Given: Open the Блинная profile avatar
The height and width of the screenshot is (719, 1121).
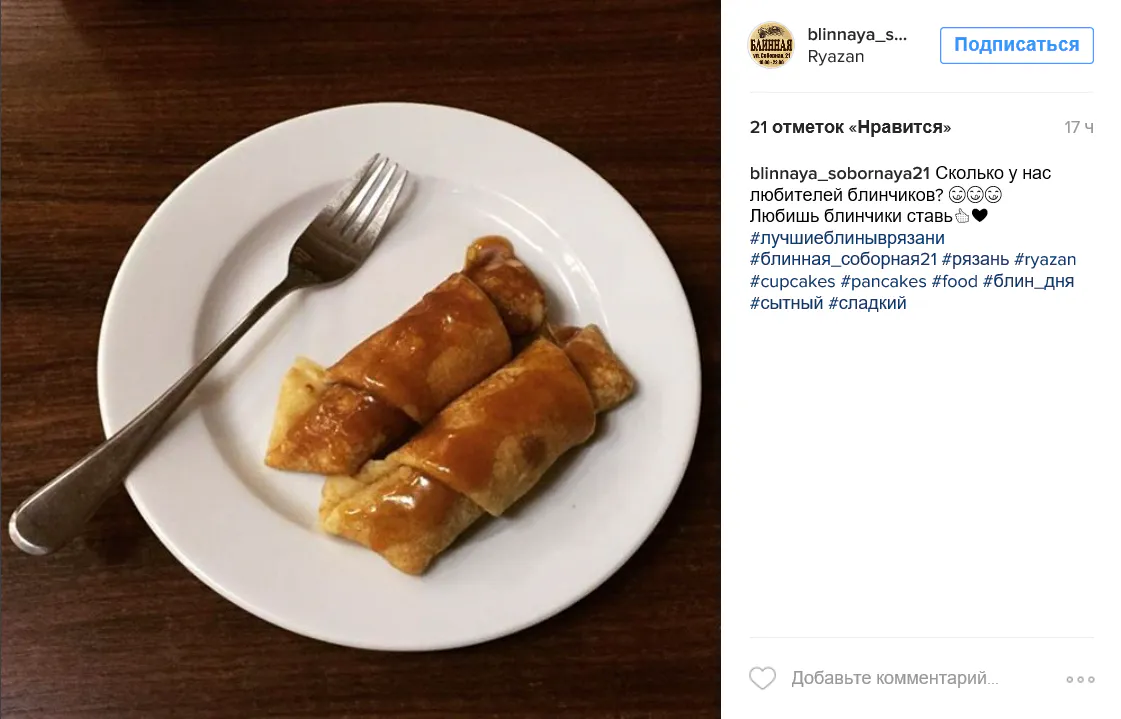Looking at the screenshot, I should 771,45.
